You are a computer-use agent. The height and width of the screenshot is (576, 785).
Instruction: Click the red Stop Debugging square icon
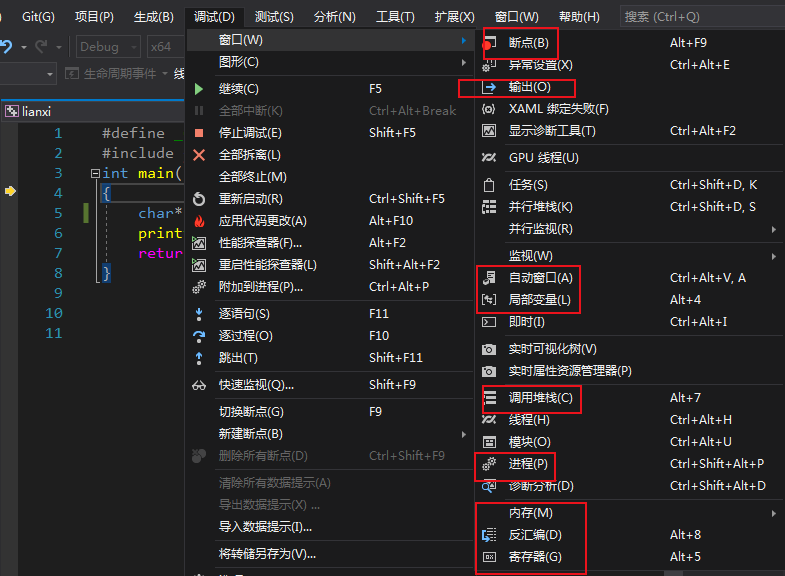point(199,133)
